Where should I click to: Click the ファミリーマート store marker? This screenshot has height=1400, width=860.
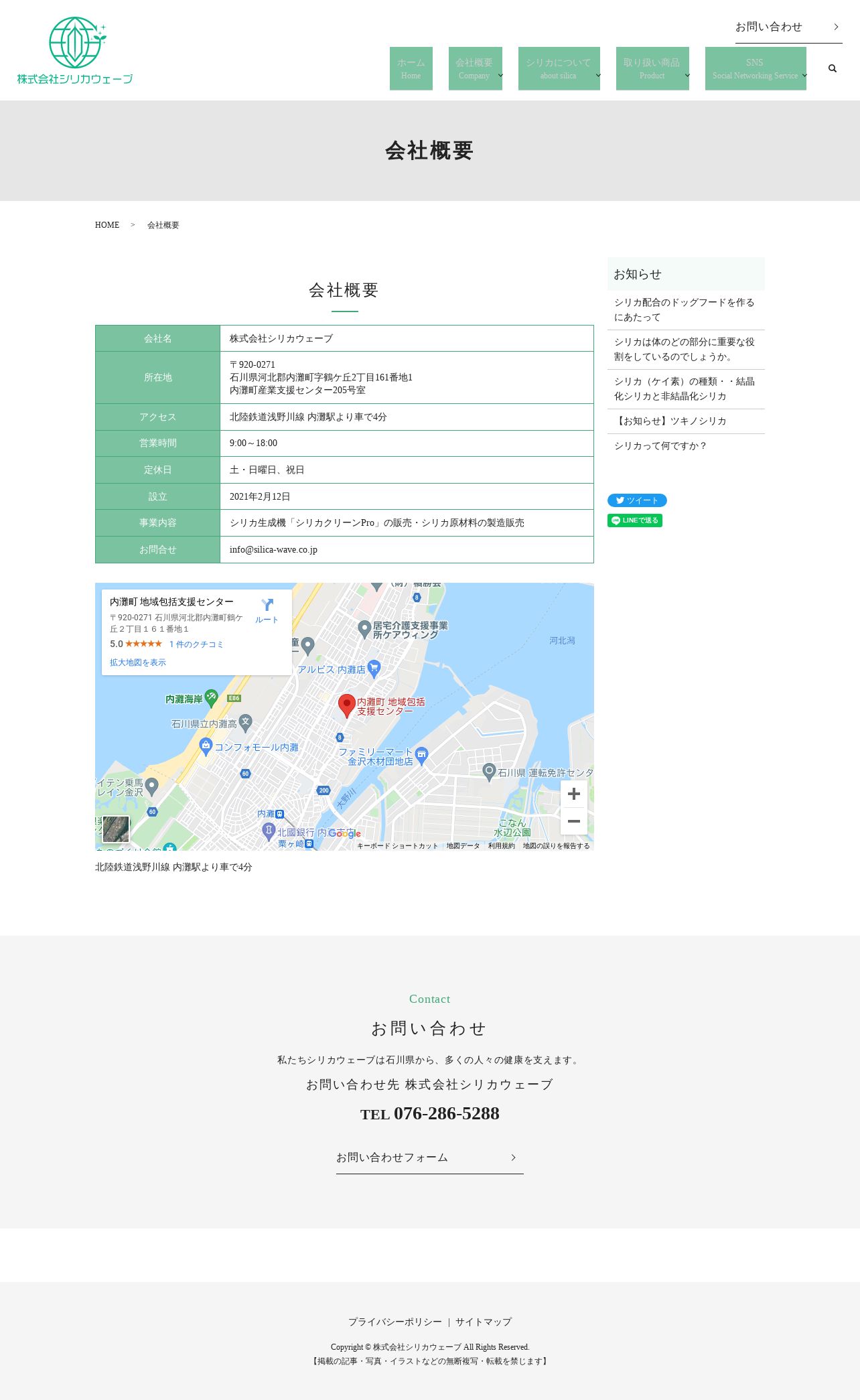pos(421,756)
